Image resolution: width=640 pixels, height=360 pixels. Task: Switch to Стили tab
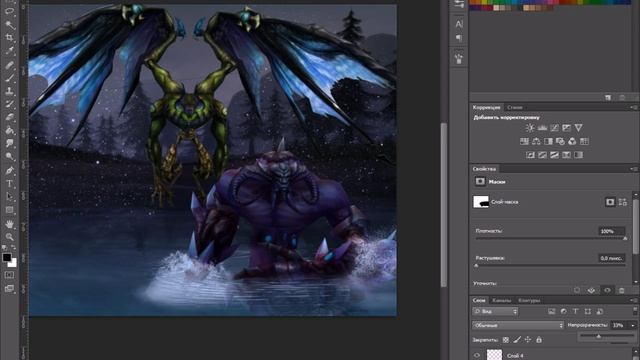515,107
